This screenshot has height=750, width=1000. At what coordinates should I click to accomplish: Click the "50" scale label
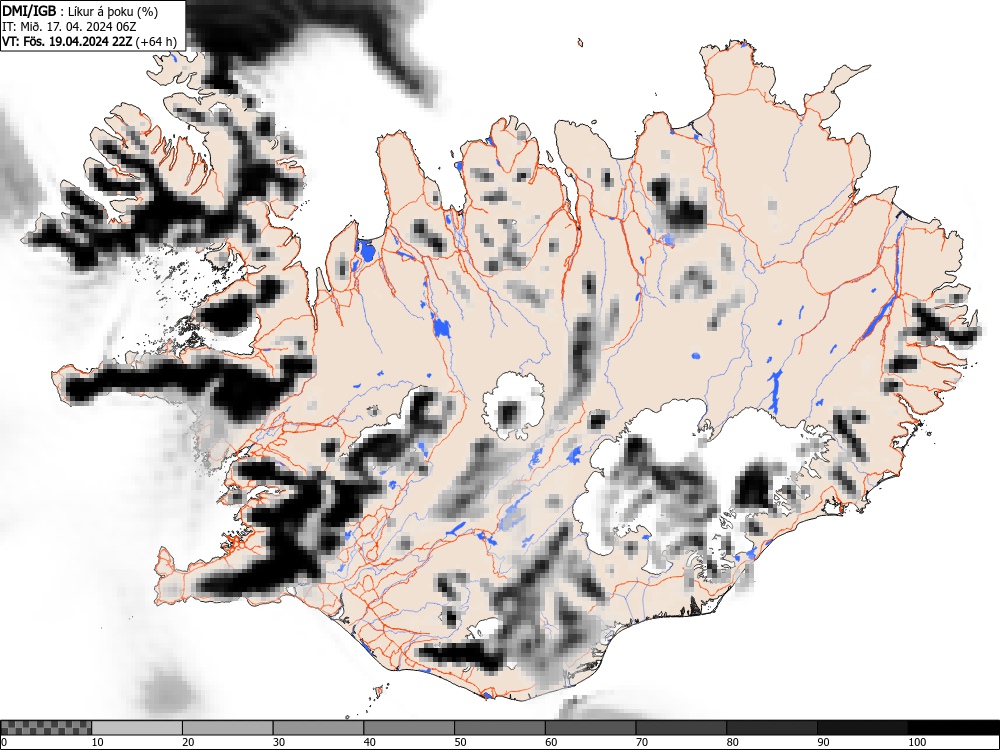459,742
